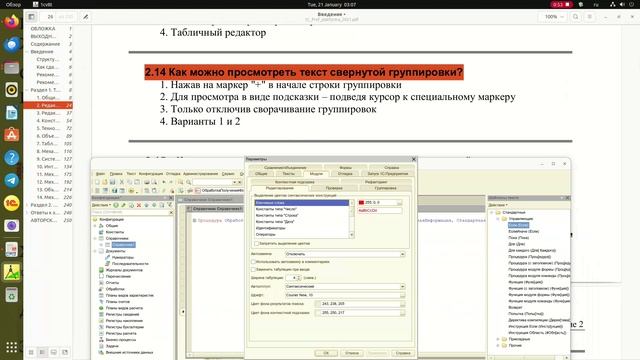This screenshot has height=360, width=640.
Task: Toggle the PDF viewer sidebar panel
Action: point(31,17)
